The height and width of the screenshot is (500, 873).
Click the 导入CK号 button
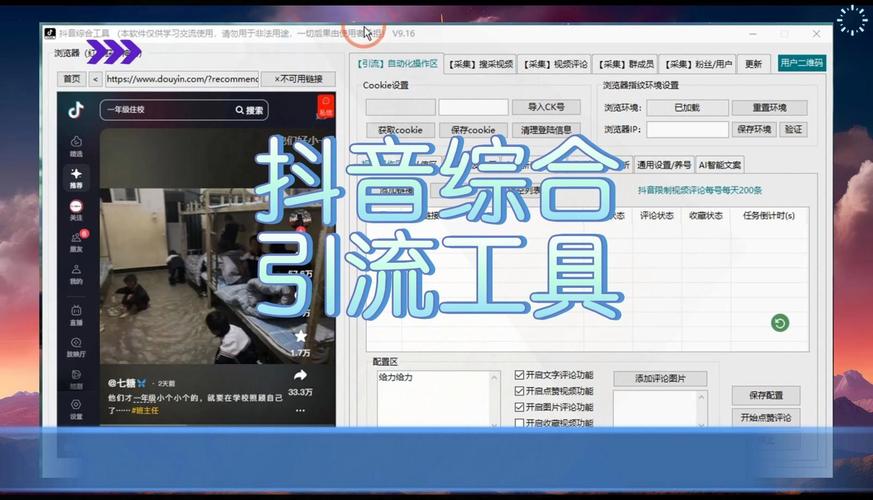click(546, 107)
